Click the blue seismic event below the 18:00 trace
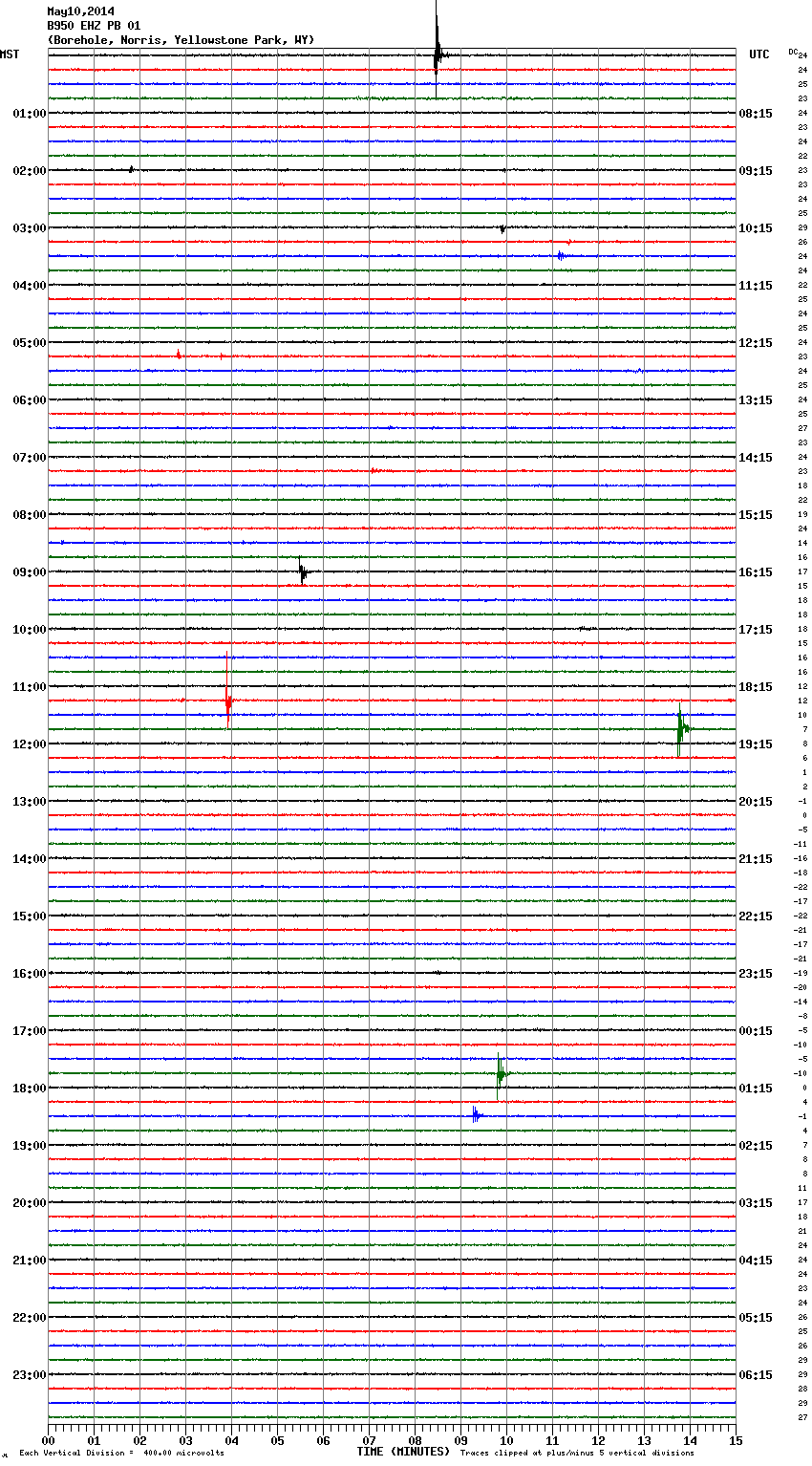This screenshot has width=812, height=1466. click(476, 1115)
